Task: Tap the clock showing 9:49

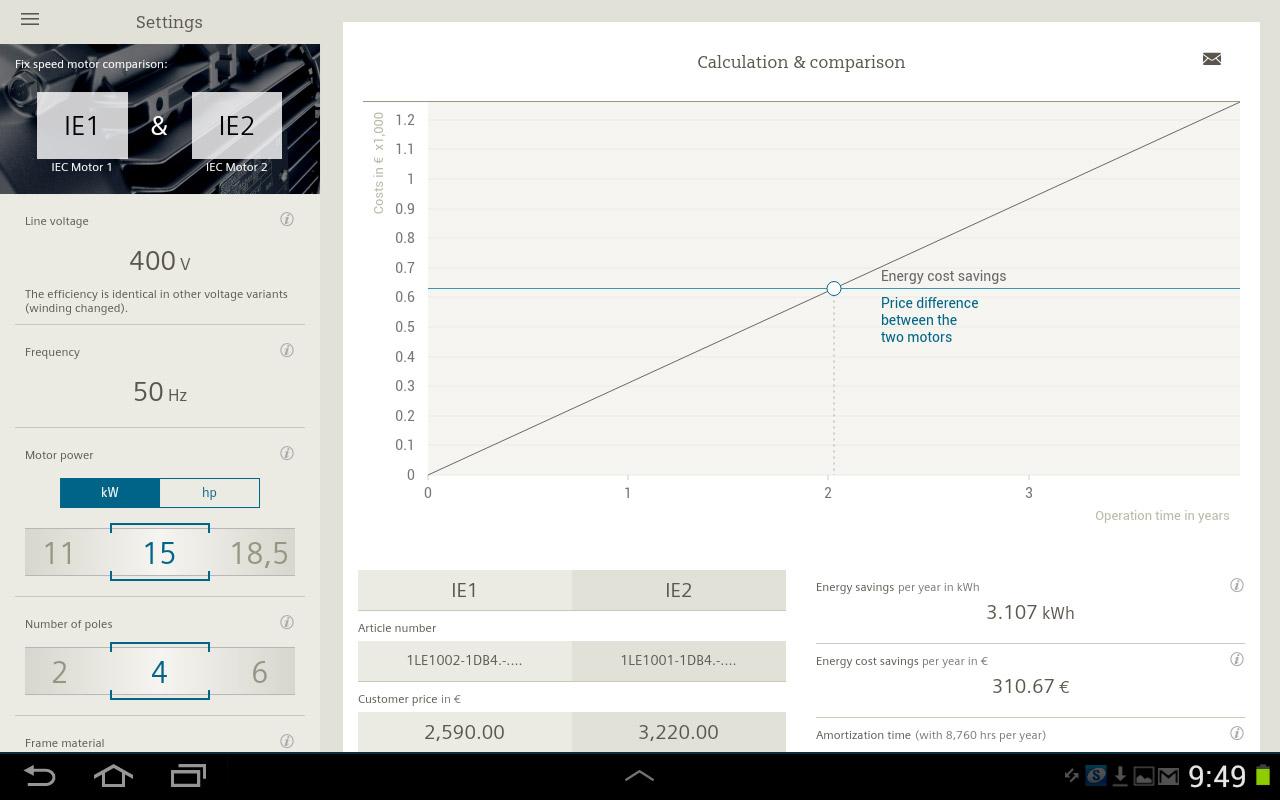Action: pyautogui.click(x=1217, y=776)
